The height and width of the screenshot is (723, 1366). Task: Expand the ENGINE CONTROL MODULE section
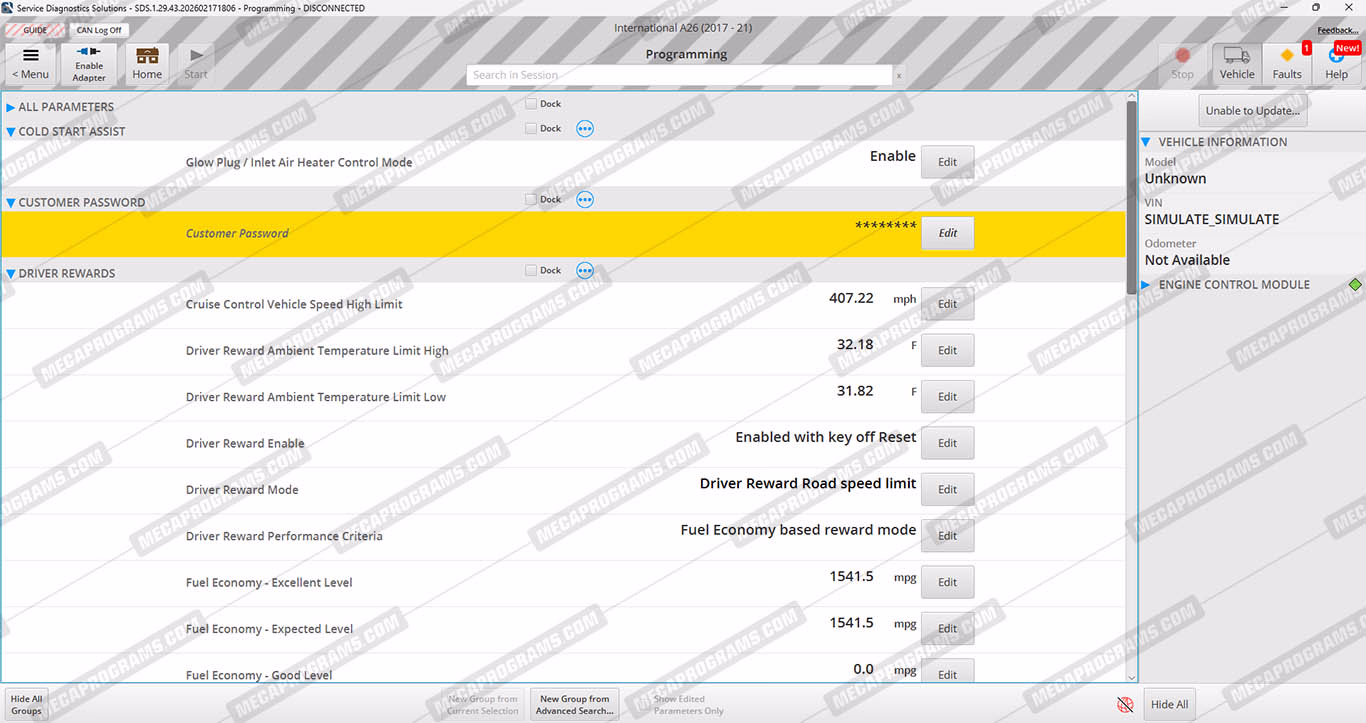[x=1146, y=285]
